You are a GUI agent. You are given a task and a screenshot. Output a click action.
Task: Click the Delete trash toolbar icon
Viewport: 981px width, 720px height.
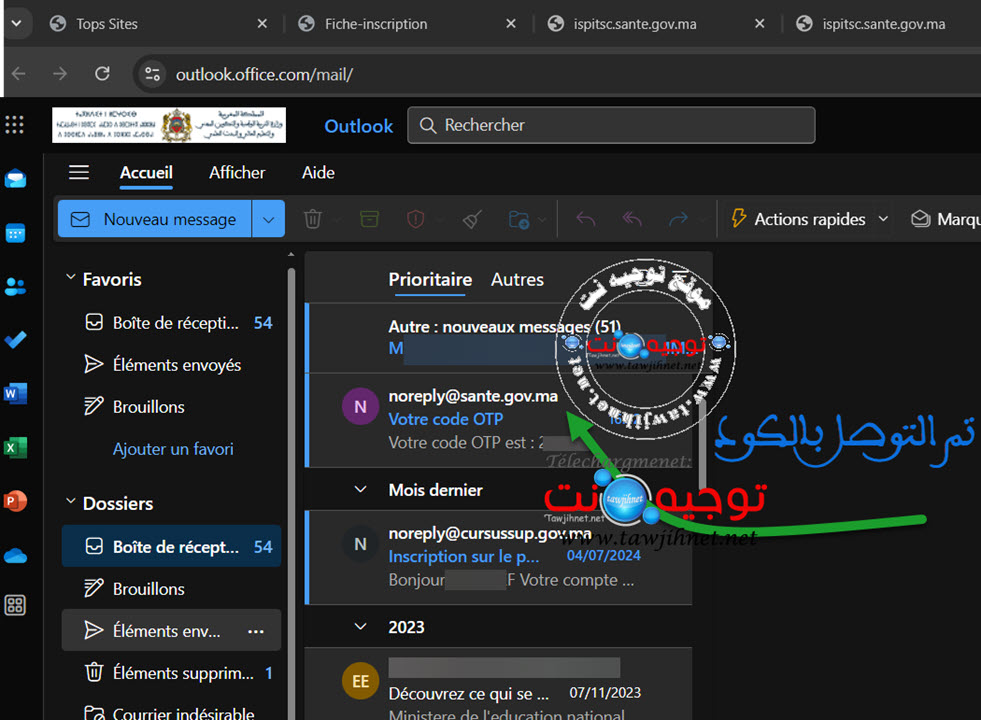[313, 219]
